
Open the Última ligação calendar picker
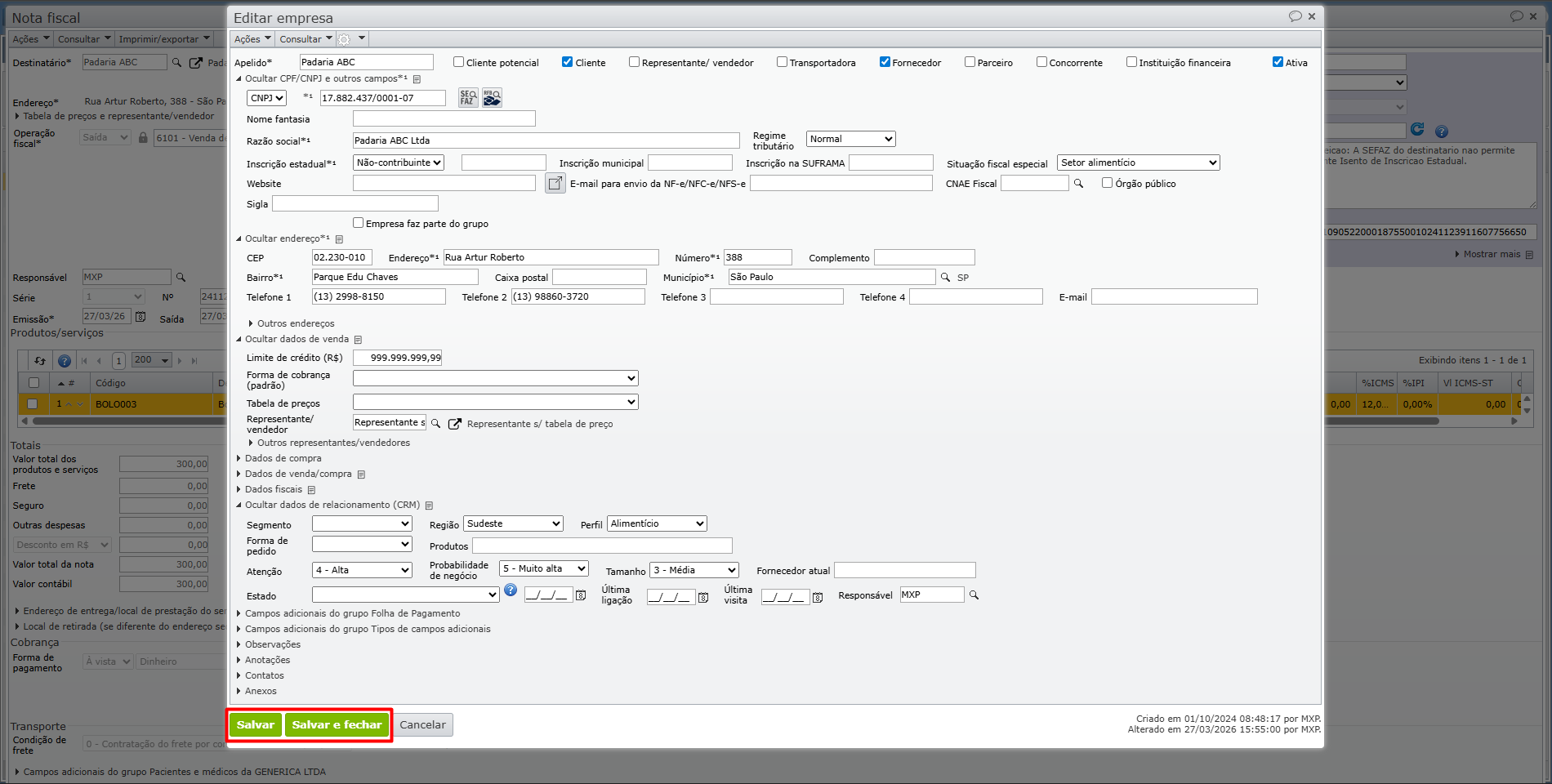tap(702, 597)
